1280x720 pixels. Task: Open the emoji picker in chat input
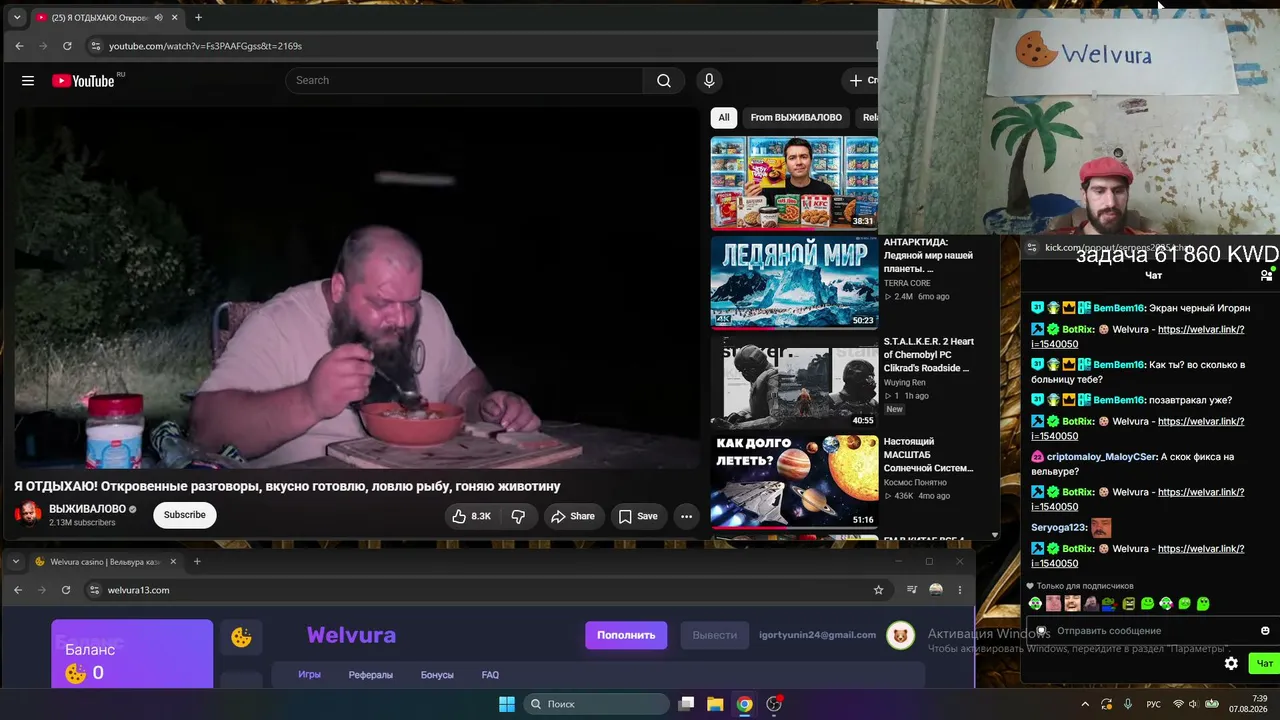[x=1265, y=631]
